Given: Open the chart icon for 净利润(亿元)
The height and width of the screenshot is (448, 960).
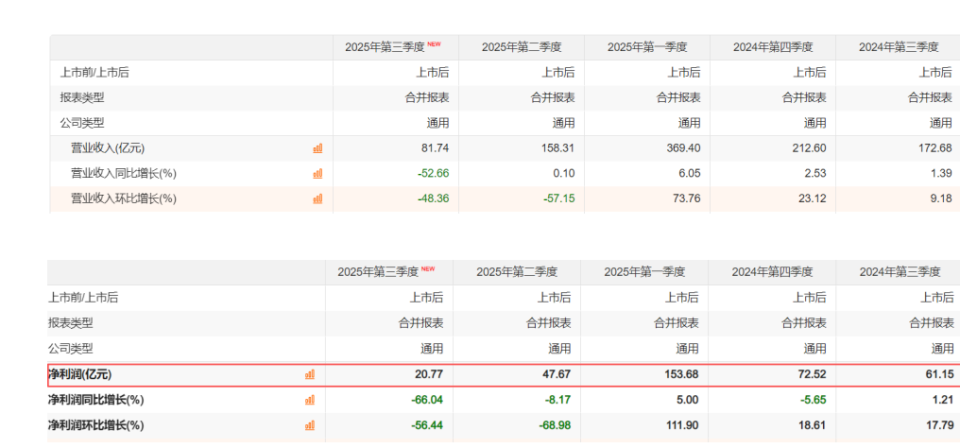Looking at the screenshot, I should point(310,374).
